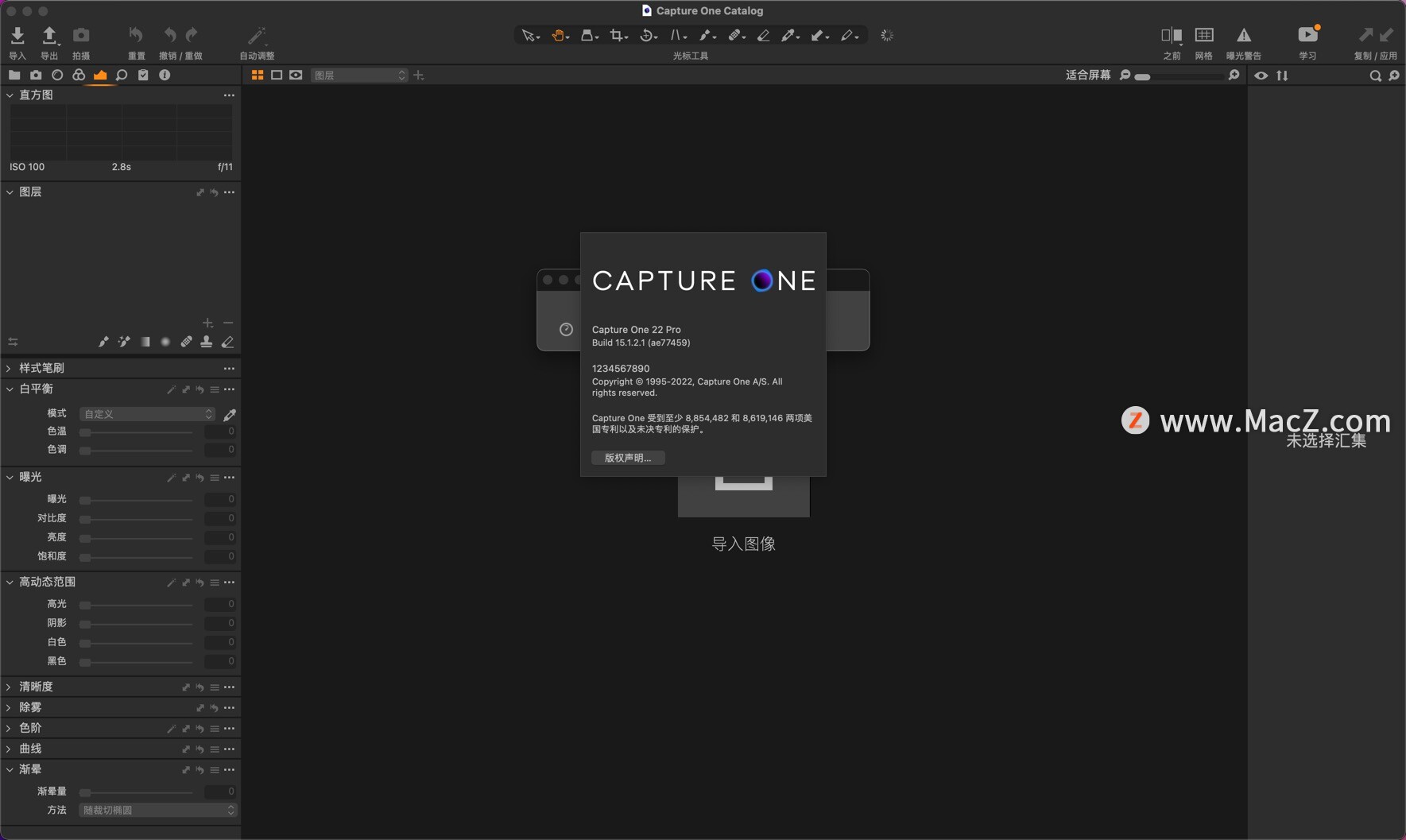The width and height of the screenshot is (1406, 840).
Task: Select the keystone tool
Action: point(678,36)
